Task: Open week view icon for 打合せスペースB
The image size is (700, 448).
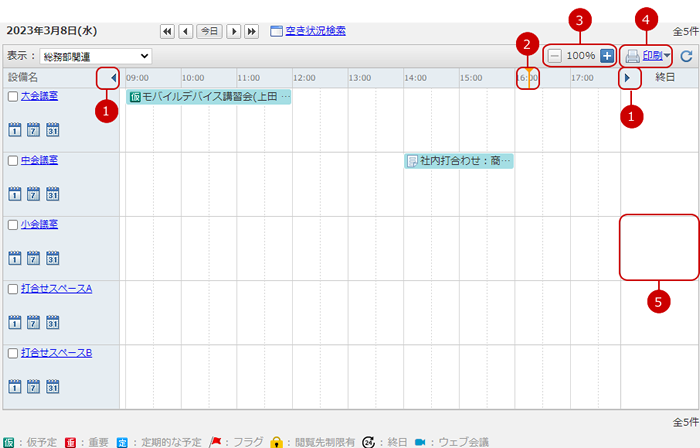Action: (x=33, y=386)
